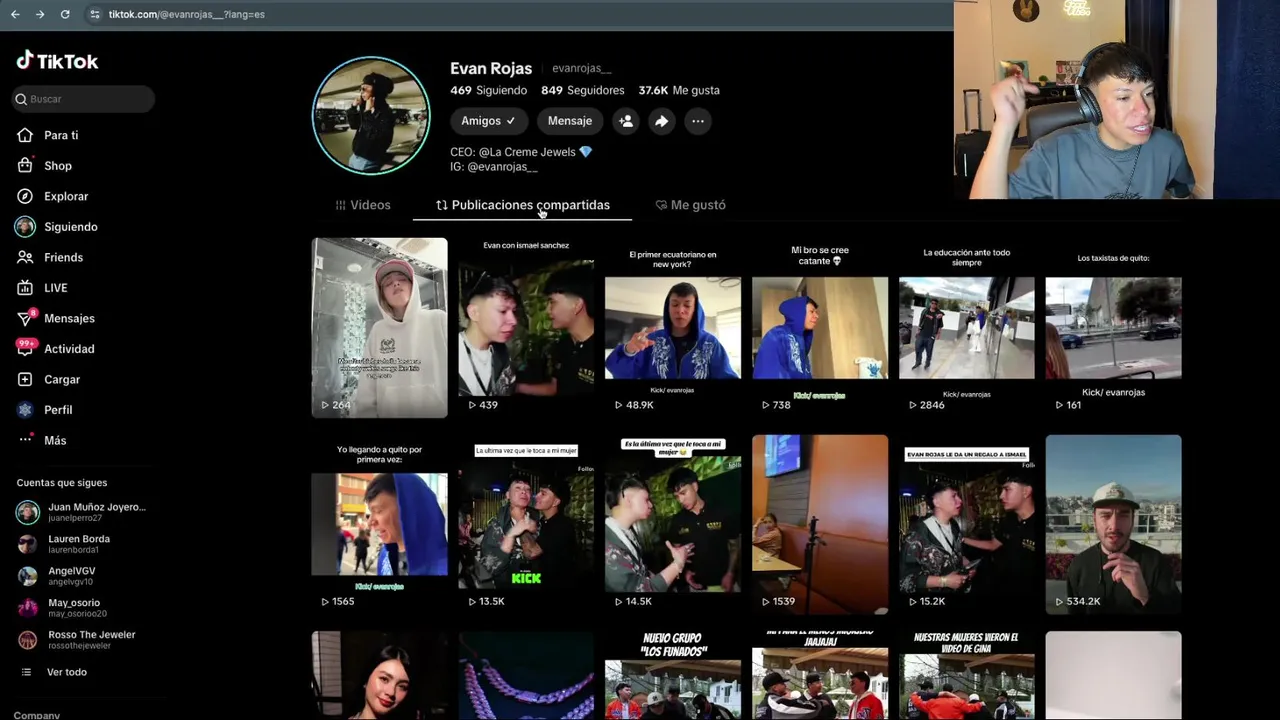This screenshot has width=1280, height=720.
Task: Open the Siguiendo avatar icon
Action: 25,227
